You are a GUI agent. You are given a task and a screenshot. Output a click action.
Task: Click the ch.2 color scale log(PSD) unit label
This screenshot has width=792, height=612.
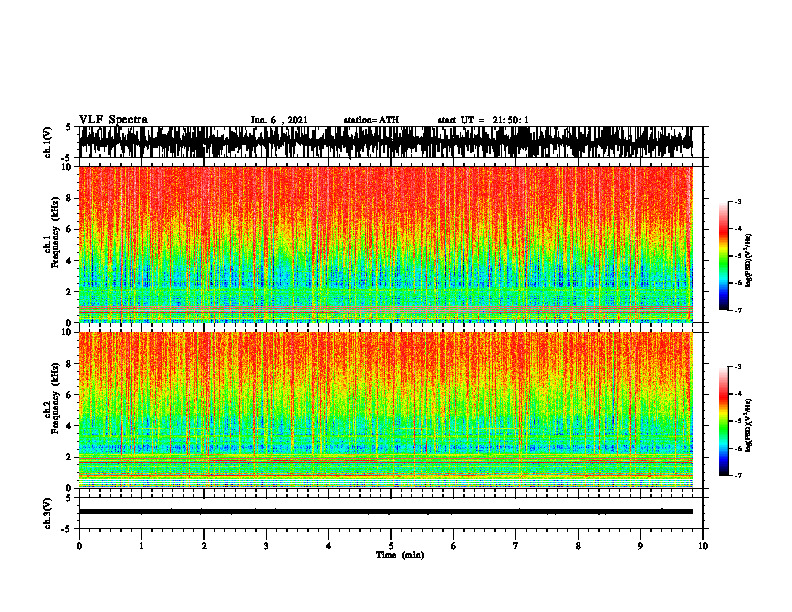(x=749, y=426)
